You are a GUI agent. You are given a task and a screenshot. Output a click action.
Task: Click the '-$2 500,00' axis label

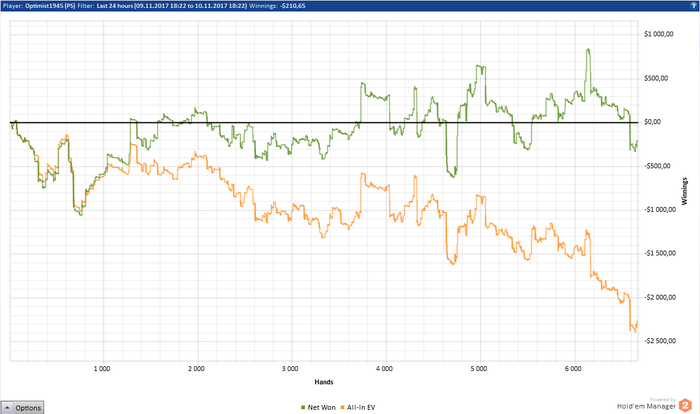[x=660, y=341]
